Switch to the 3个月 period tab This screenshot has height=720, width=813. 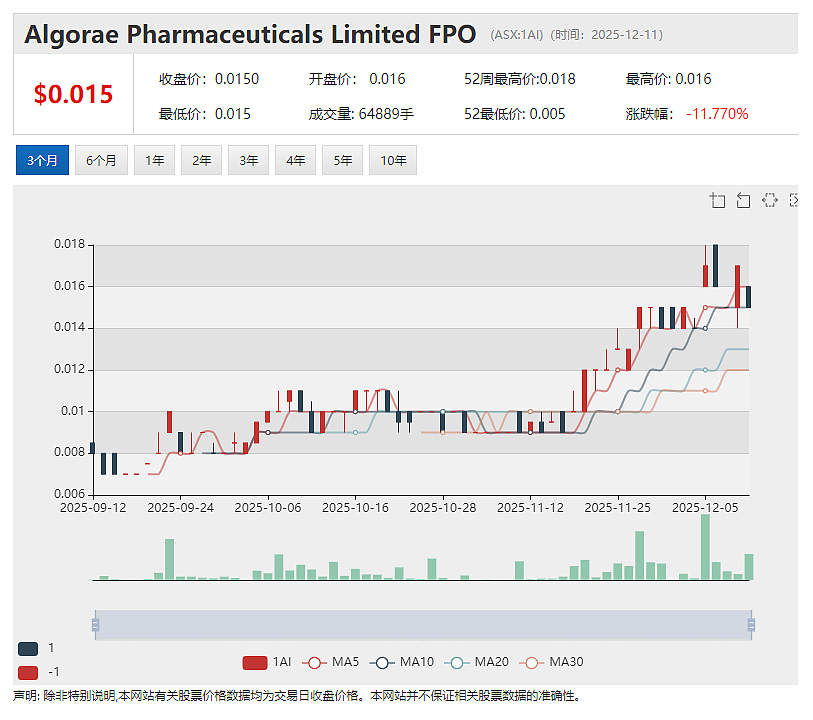pyautogui.click(x=43, y=160)
